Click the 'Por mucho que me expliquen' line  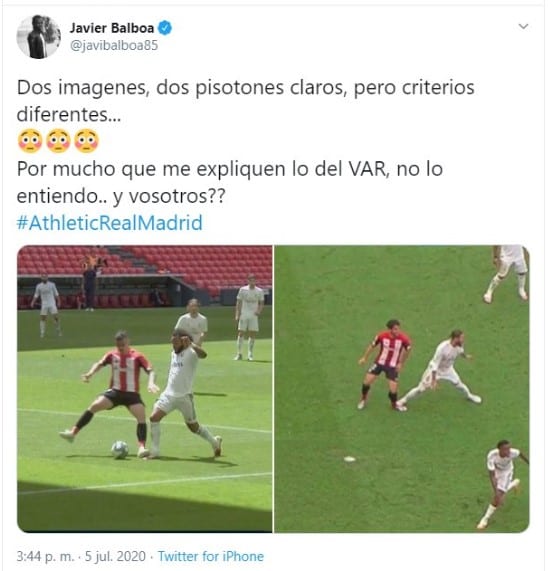(230, 169)
